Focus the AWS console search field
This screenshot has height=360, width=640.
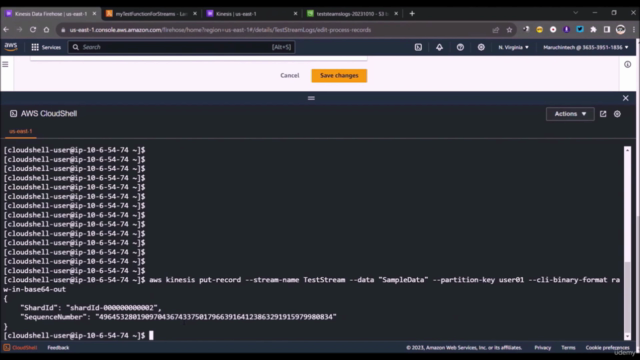181,47
